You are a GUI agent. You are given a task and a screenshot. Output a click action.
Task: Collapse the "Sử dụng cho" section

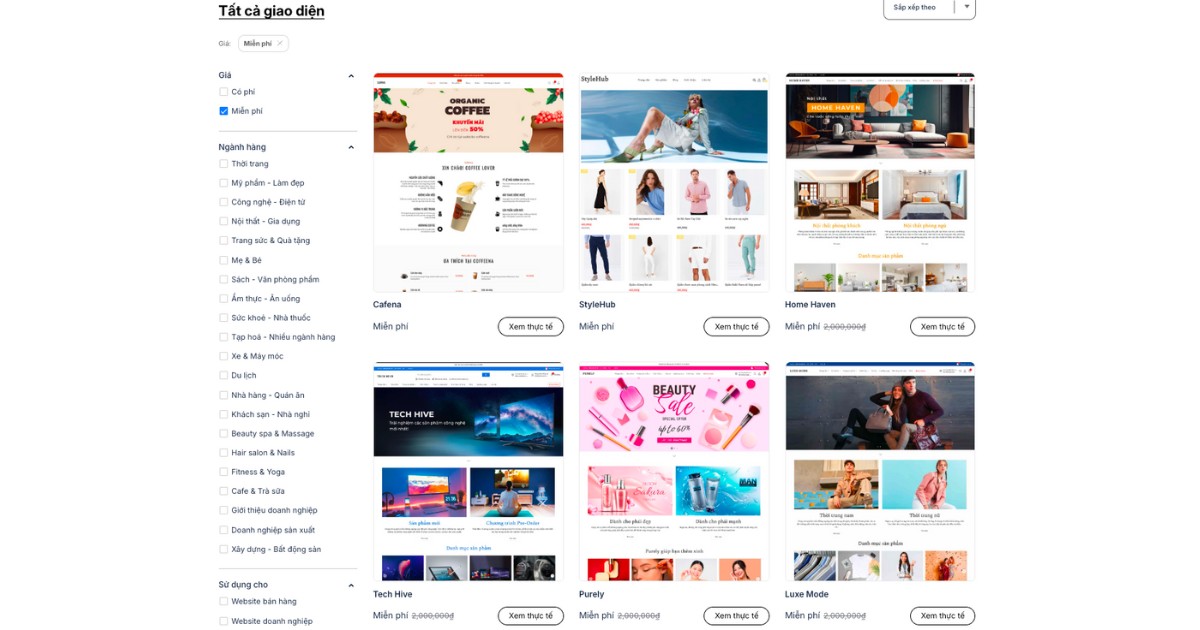point(350,583)
